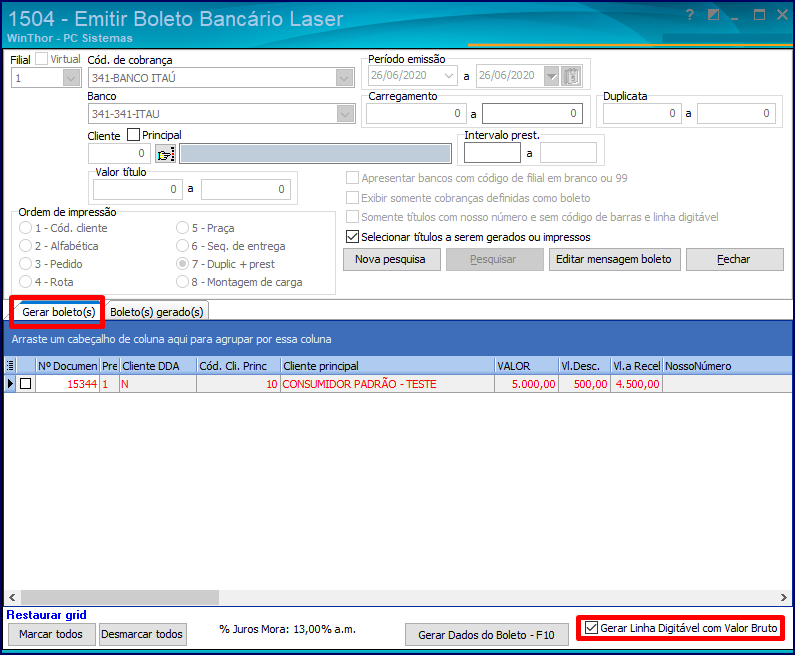This screenshot has width=795, height=655.
Task: Click the Marcar todos button
Action: (x=51, y=634)
